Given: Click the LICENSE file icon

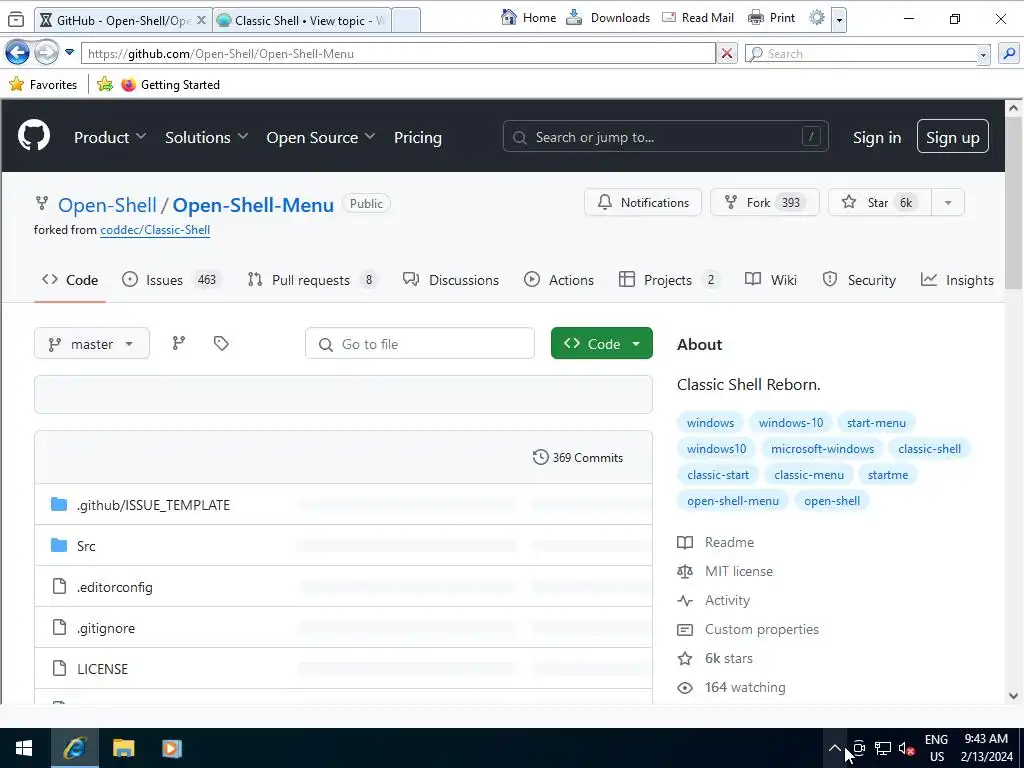Looking at the screenshot, I should [59, 668].
